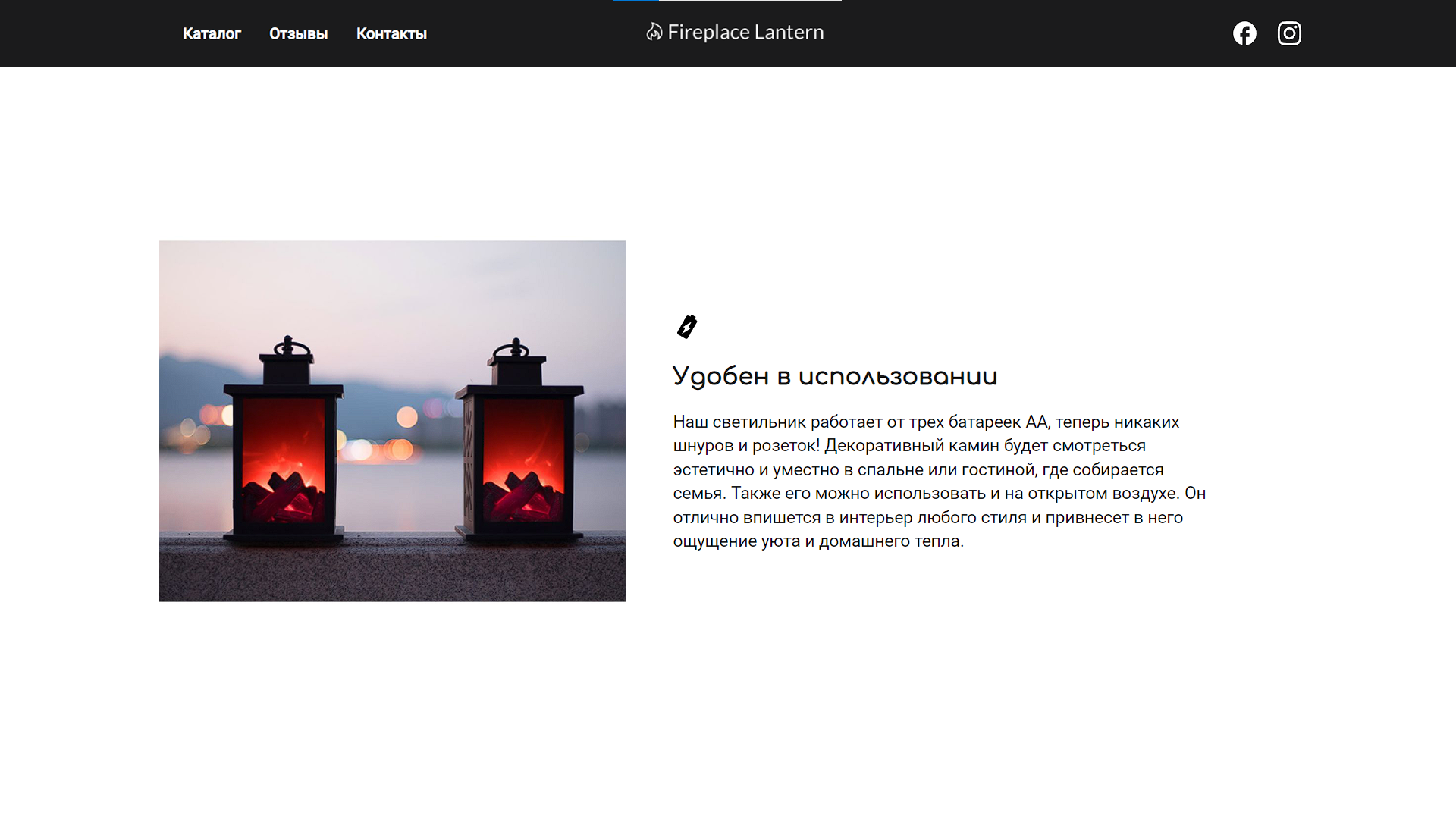
Task: Click the two lanterns product photo
Action: 392,421
